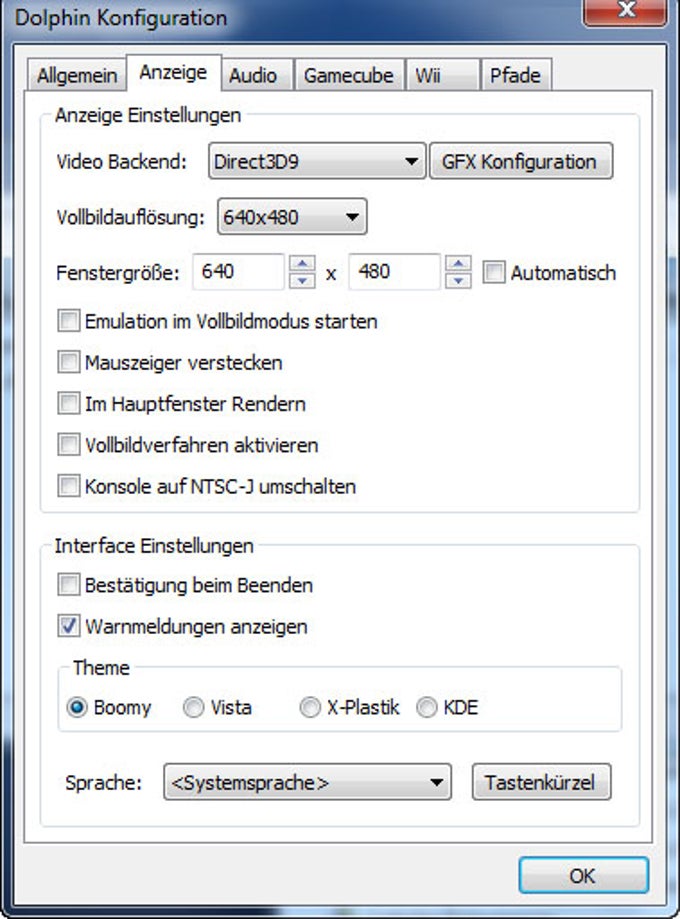Open the Sprache Systemsprache dropdown
680x919 pixels.
pos(307,782)
